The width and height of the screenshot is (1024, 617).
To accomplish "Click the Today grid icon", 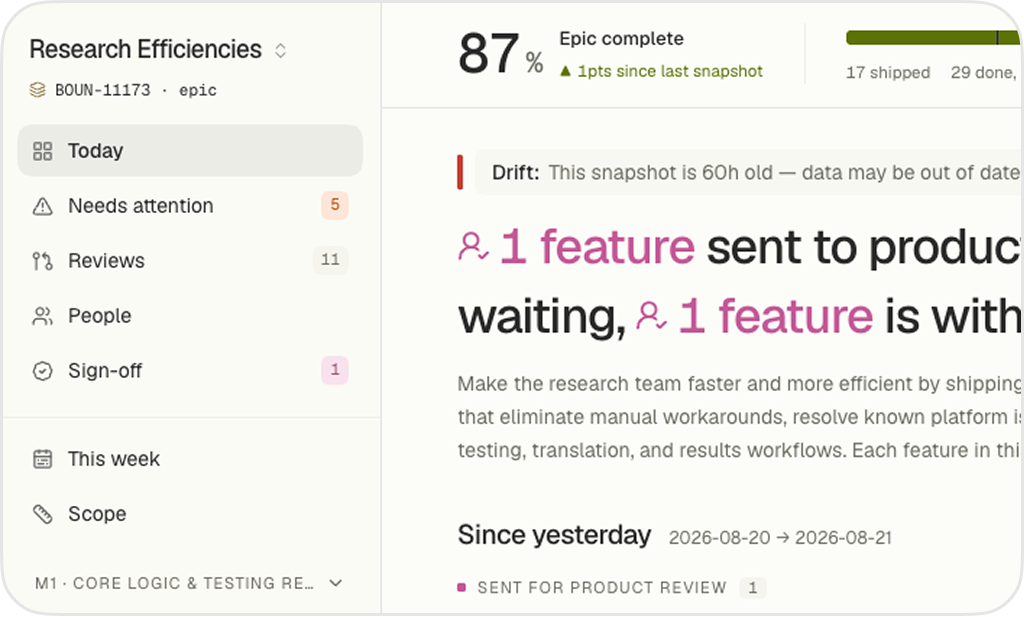I will coord(42,151).
